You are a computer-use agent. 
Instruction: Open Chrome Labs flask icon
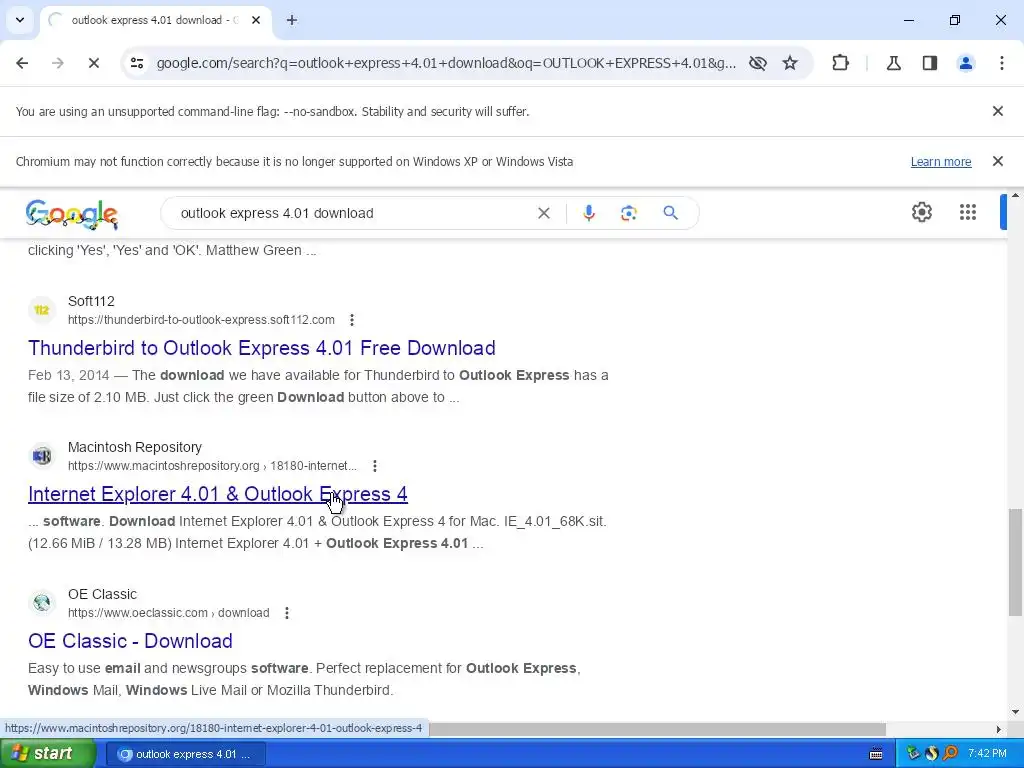coord(893,63)
